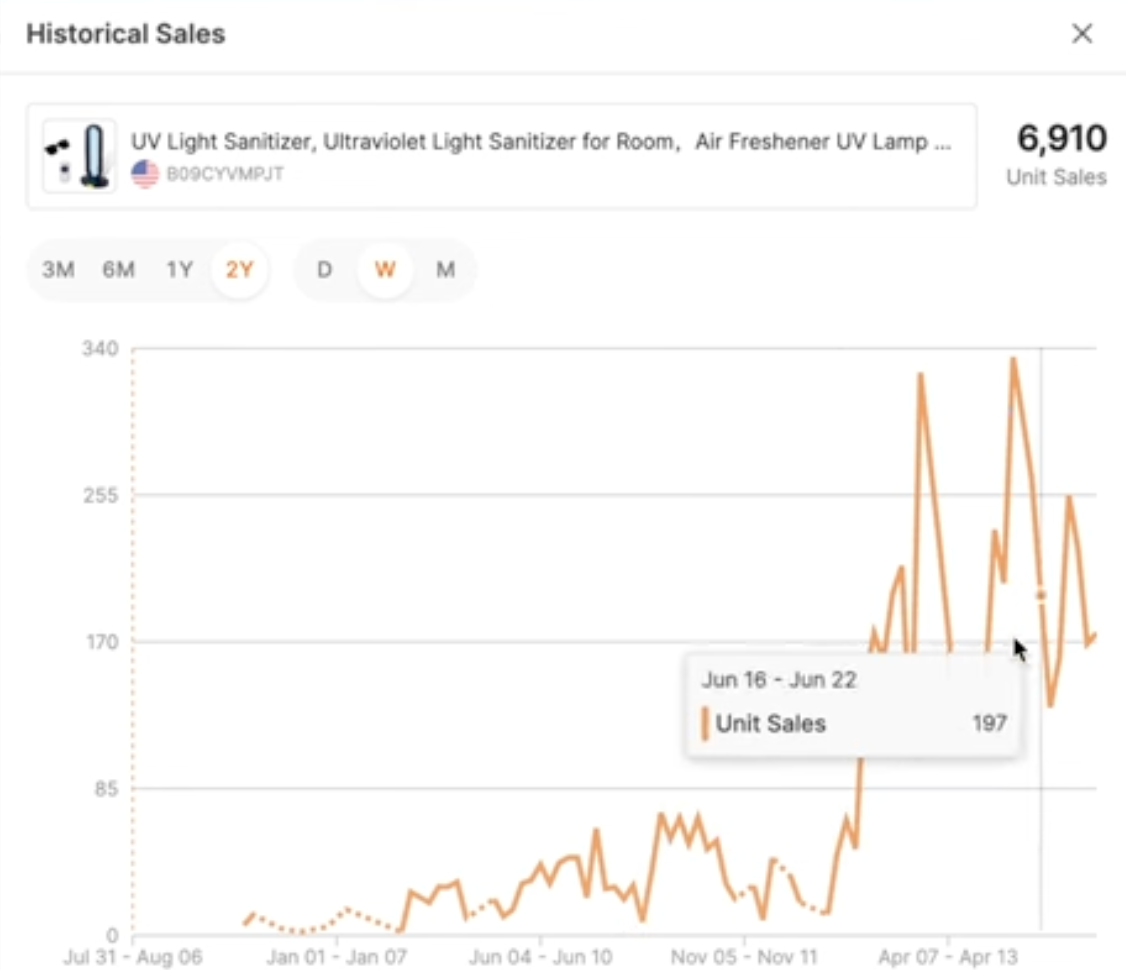Select the 6M time range
The image size is (1126, 970).
click(x=119, y=269)
